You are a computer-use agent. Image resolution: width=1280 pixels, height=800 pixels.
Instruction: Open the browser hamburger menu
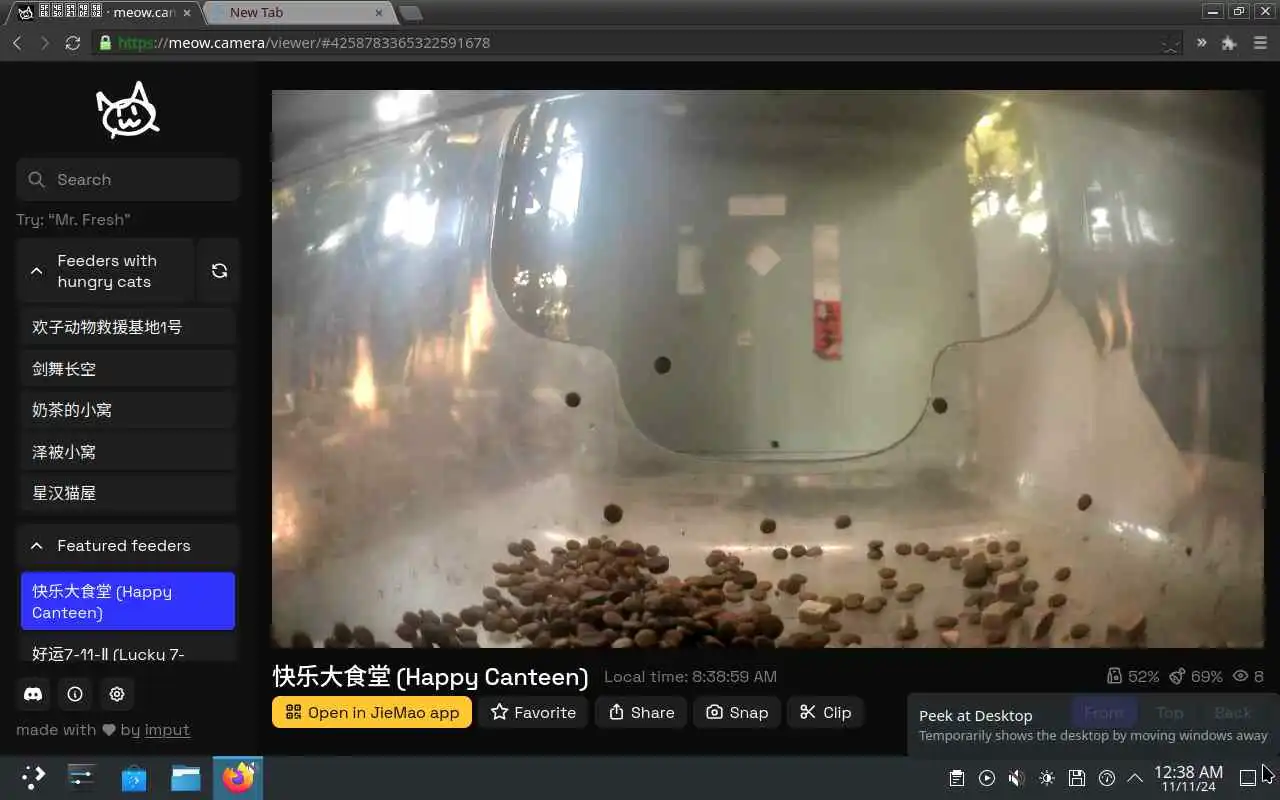(1260, 43)
